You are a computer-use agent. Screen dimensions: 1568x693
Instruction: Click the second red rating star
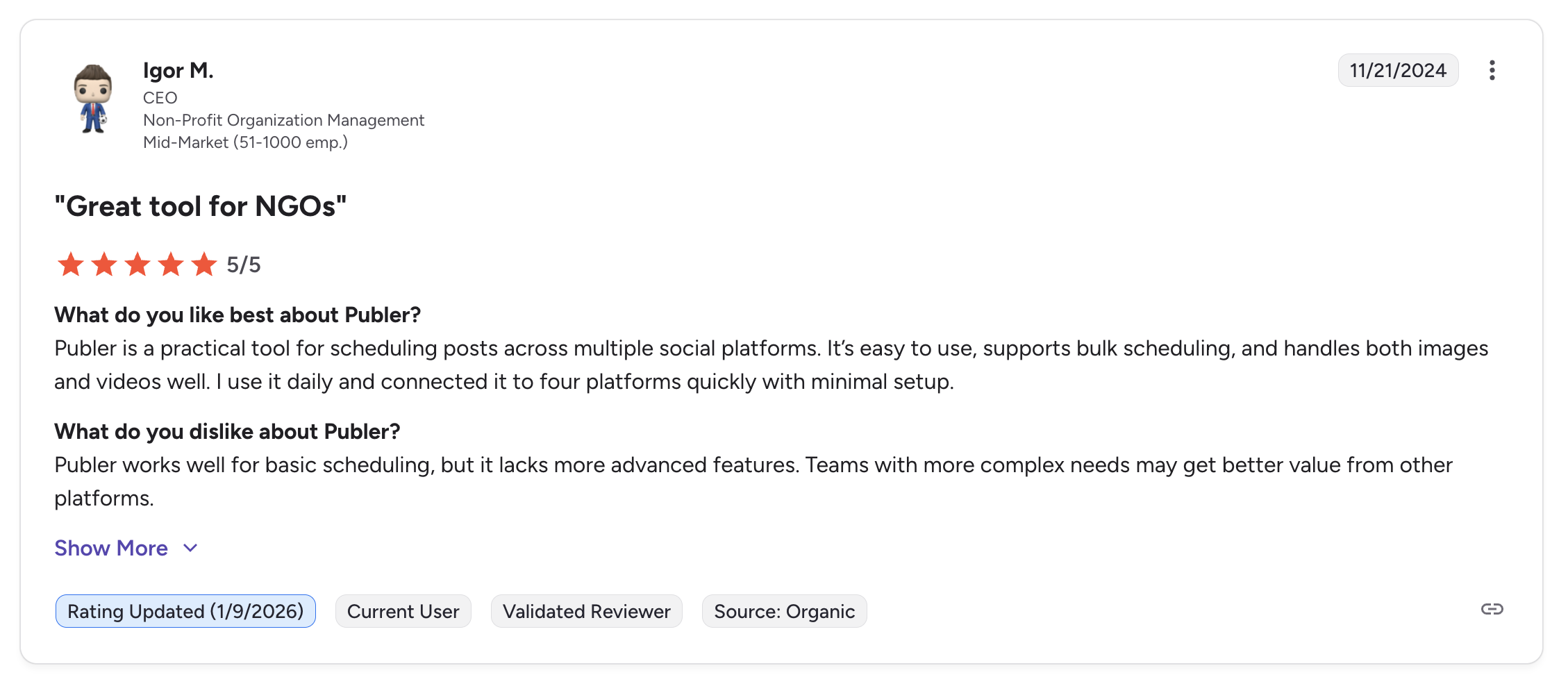pos(104,264)
